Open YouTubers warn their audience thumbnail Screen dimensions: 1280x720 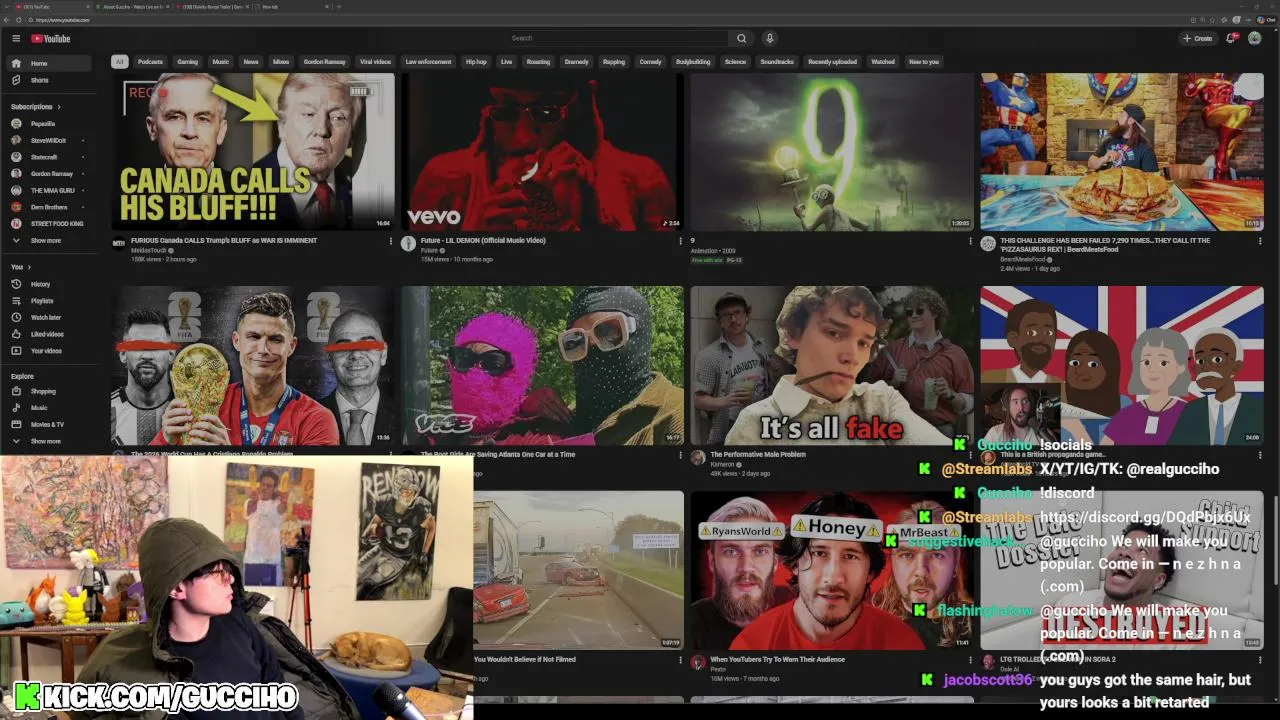[x=832, y=570]
